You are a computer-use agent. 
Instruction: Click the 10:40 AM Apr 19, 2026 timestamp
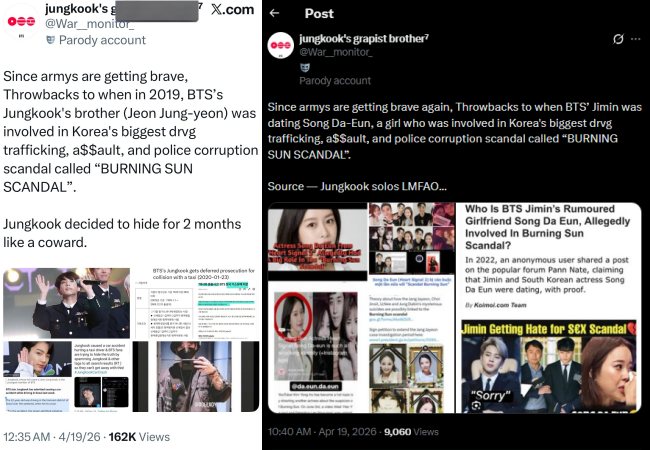click(323, 432)
